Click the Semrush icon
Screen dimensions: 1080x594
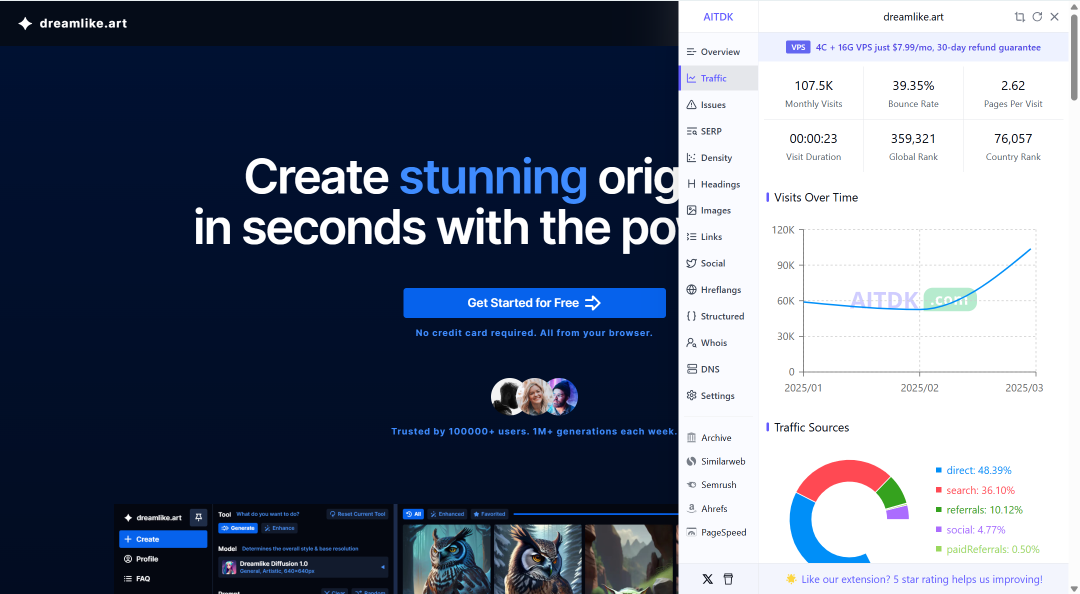[x=692, y=484]
